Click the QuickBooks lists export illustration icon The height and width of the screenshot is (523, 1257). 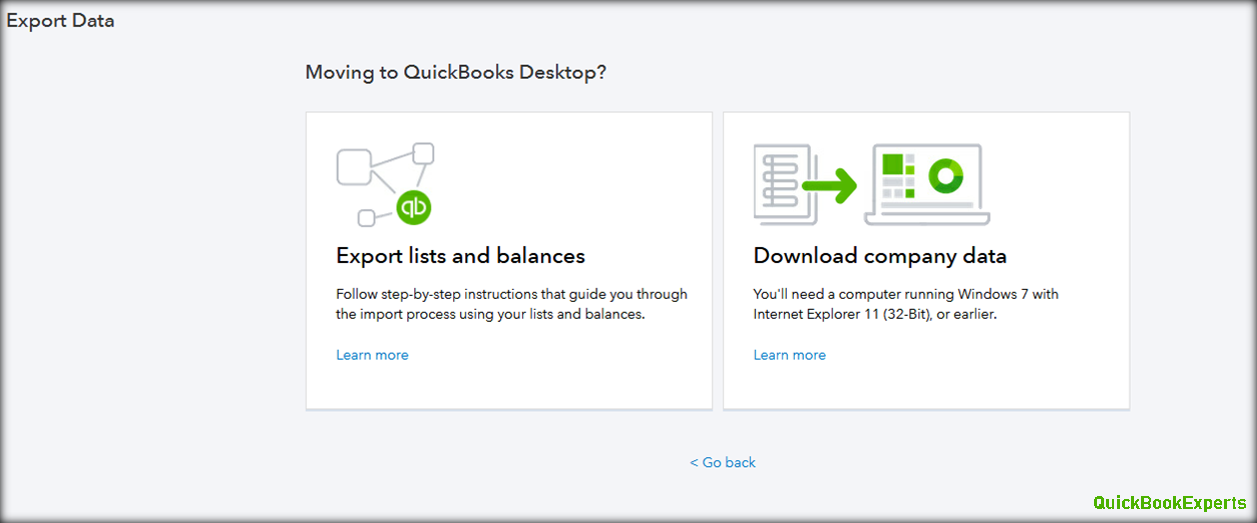click(385, 185)
